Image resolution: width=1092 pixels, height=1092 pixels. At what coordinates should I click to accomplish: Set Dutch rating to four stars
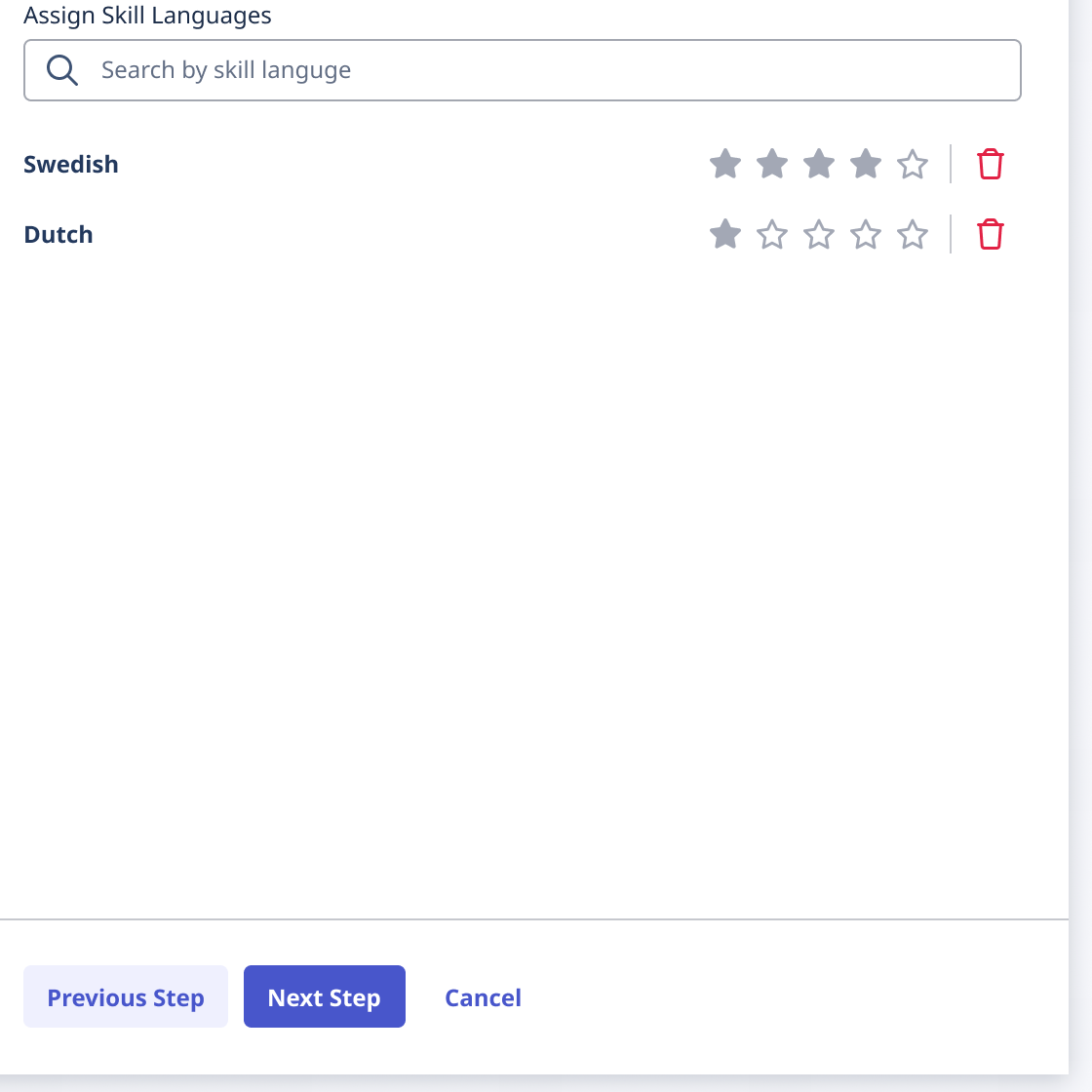[x=866, y=235]
